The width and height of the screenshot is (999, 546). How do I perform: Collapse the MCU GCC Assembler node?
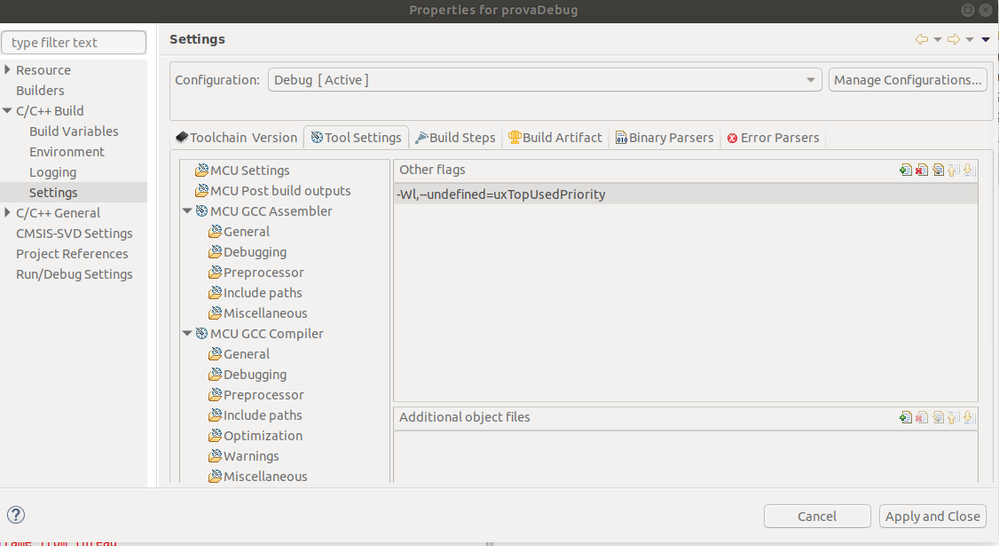(x=187, y=211)
